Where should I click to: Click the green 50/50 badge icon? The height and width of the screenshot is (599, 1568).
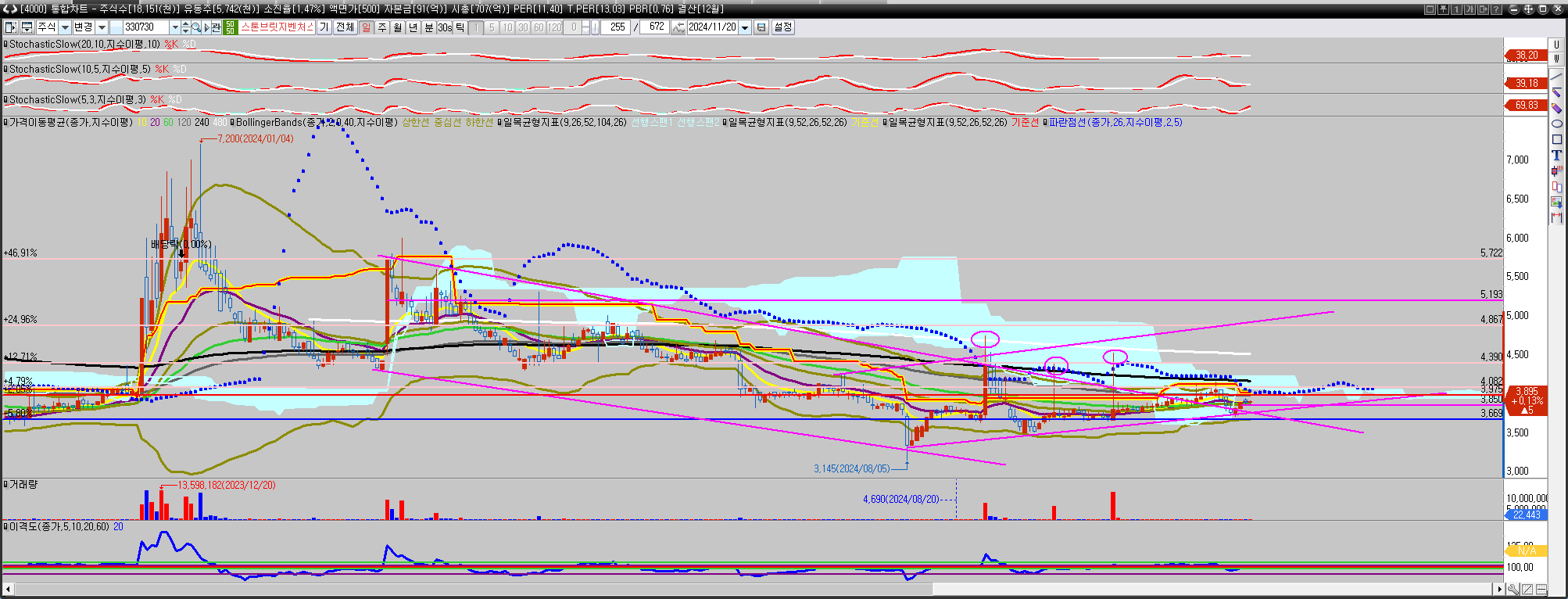click(x=230, y=27)
